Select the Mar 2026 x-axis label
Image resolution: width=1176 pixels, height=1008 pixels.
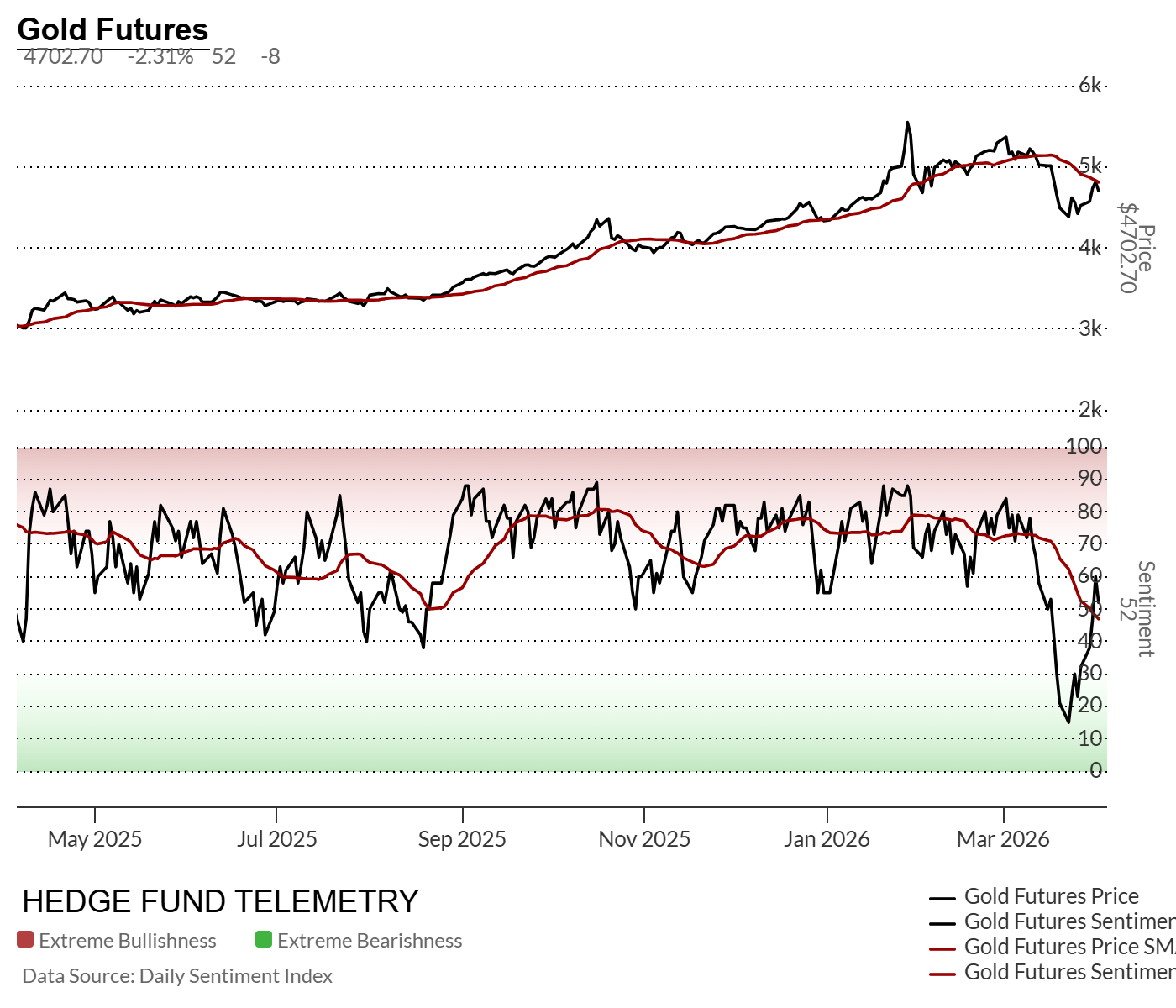(x=1003, y=839)
